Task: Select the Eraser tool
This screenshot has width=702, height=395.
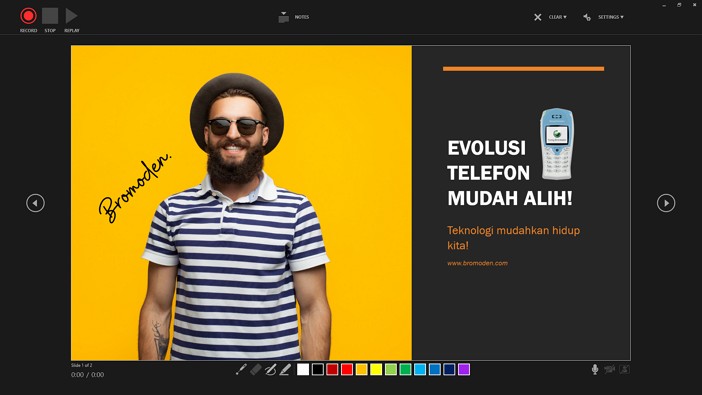Action: (256, 369)
